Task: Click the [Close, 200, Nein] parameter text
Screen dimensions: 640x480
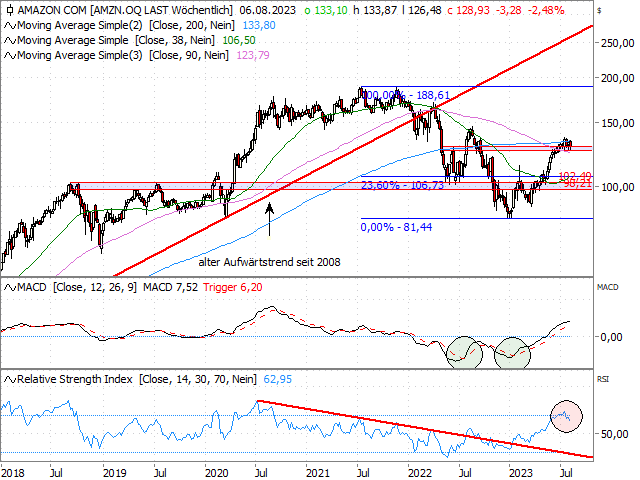Action: [x=192, y=25]
